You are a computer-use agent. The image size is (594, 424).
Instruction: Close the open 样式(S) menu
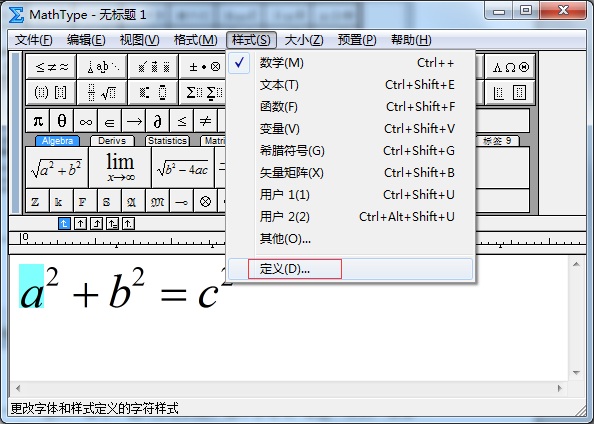252,40
